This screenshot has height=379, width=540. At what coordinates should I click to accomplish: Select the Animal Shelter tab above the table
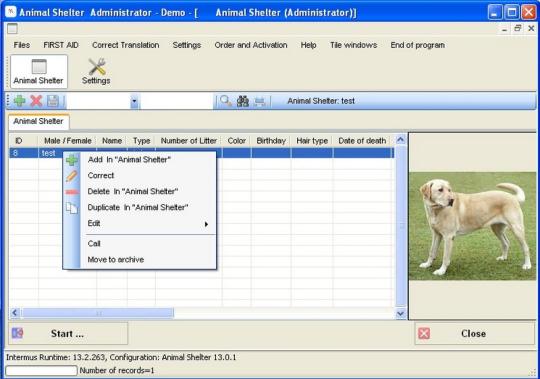click(39, 122)
